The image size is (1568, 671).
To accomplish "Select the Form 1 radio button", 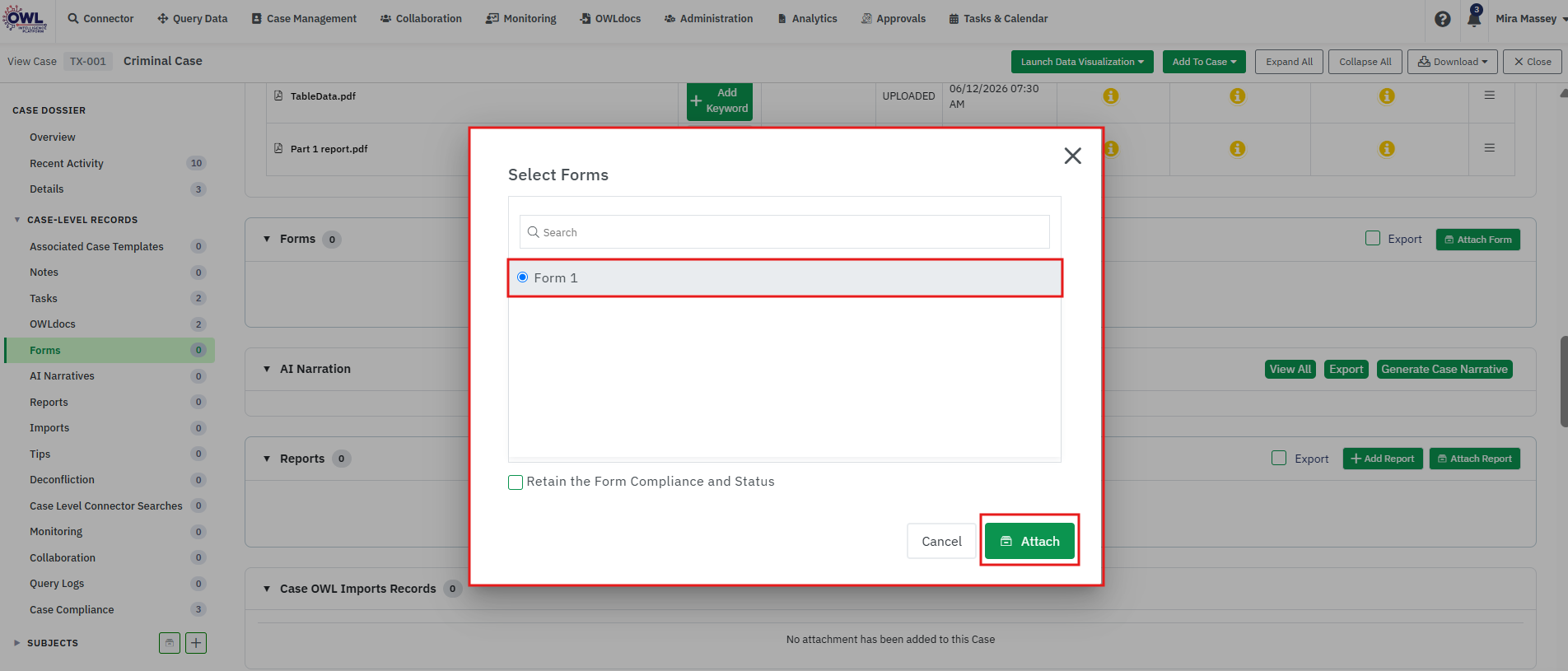I will [522, 277].
